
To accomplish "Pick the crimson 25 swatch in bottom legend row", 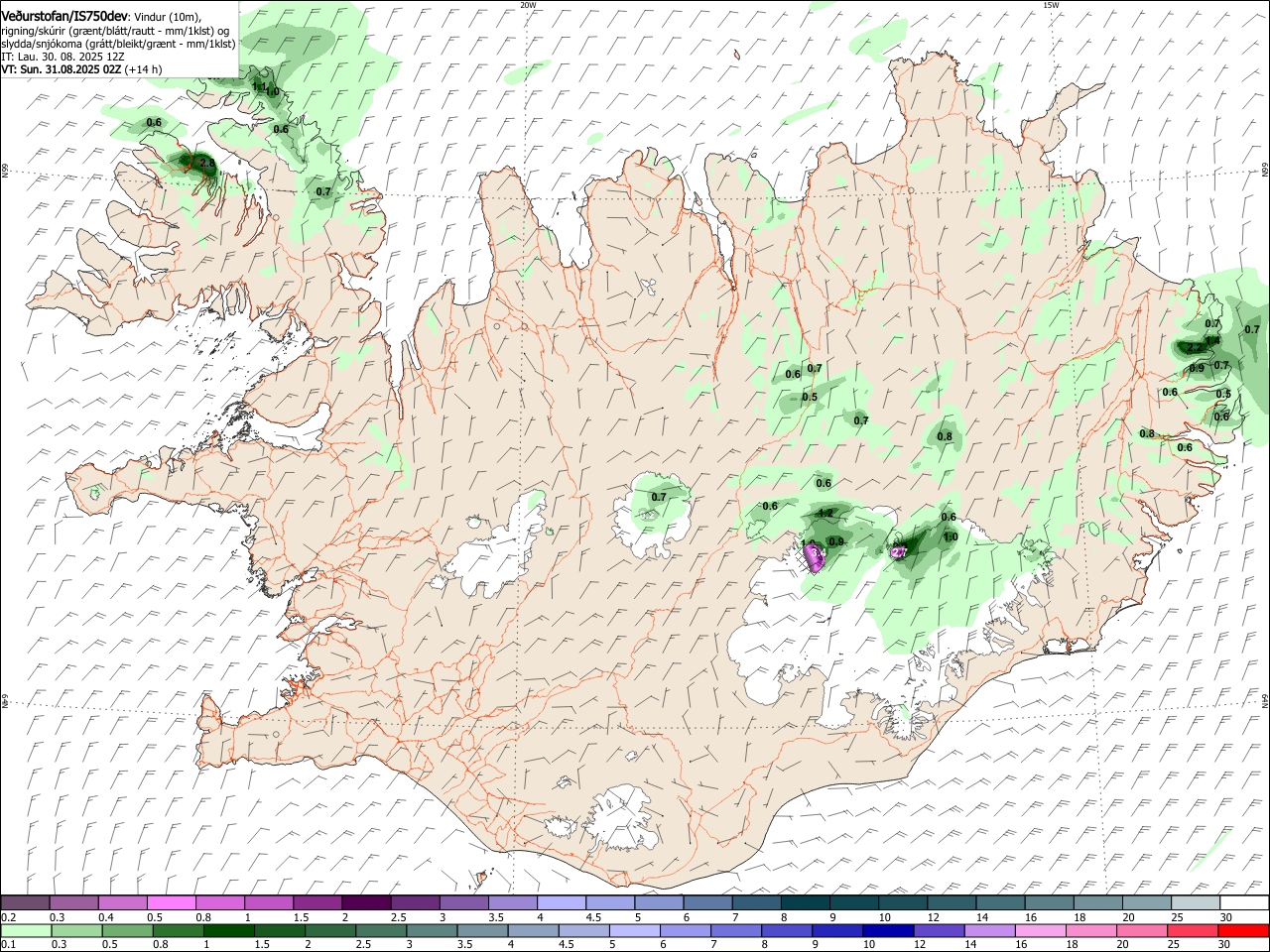I will (x=1192, y=931).
